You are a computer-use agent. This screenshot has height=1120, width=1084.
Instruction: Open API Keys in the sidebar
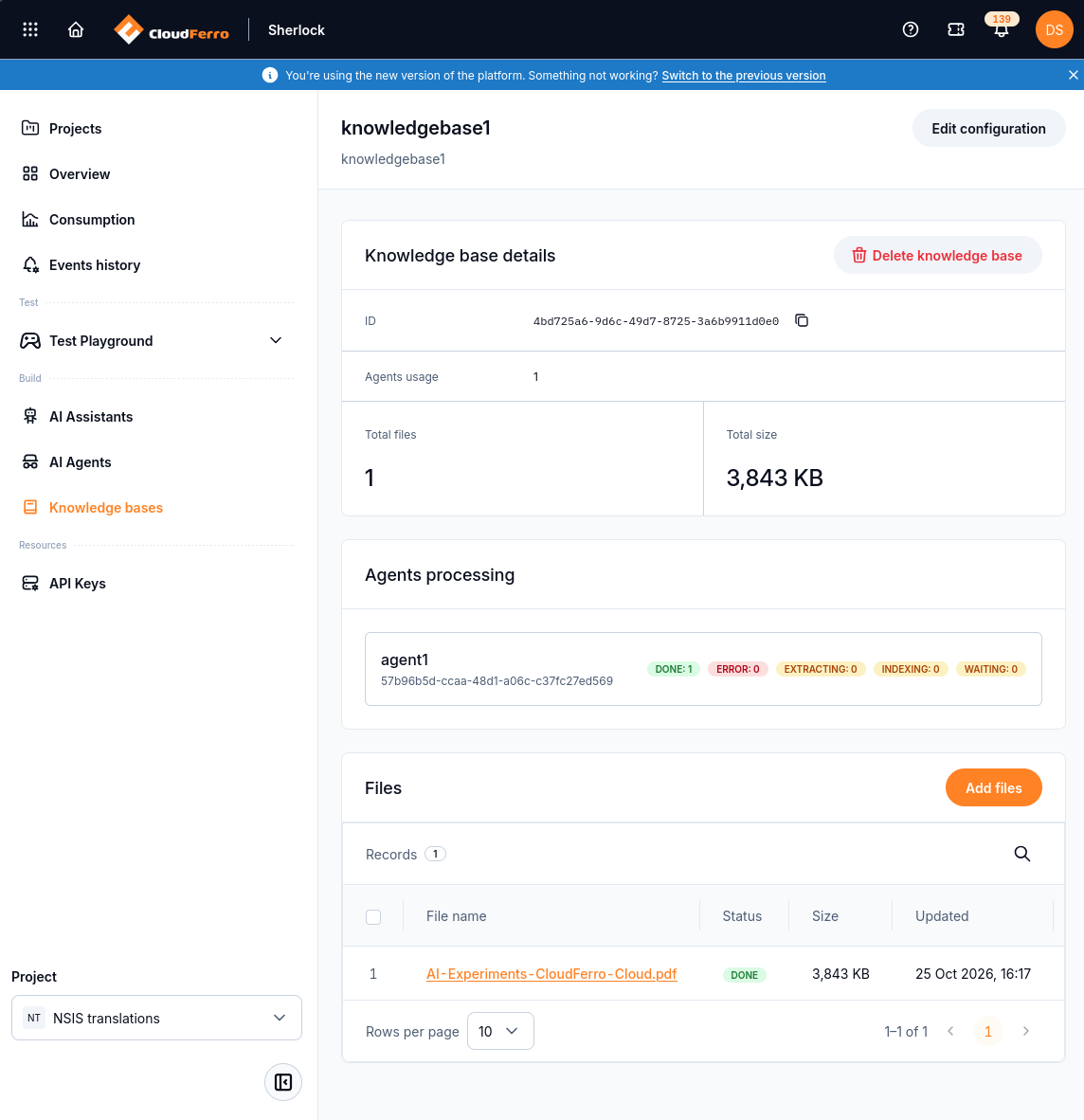(x=77, y=584)
